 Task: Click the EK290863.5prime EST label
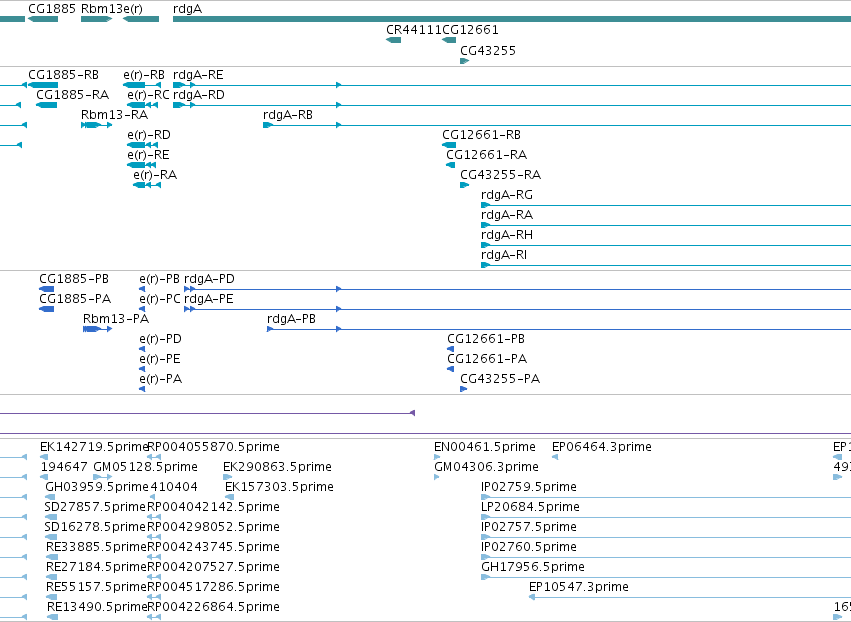click(277, 467)
